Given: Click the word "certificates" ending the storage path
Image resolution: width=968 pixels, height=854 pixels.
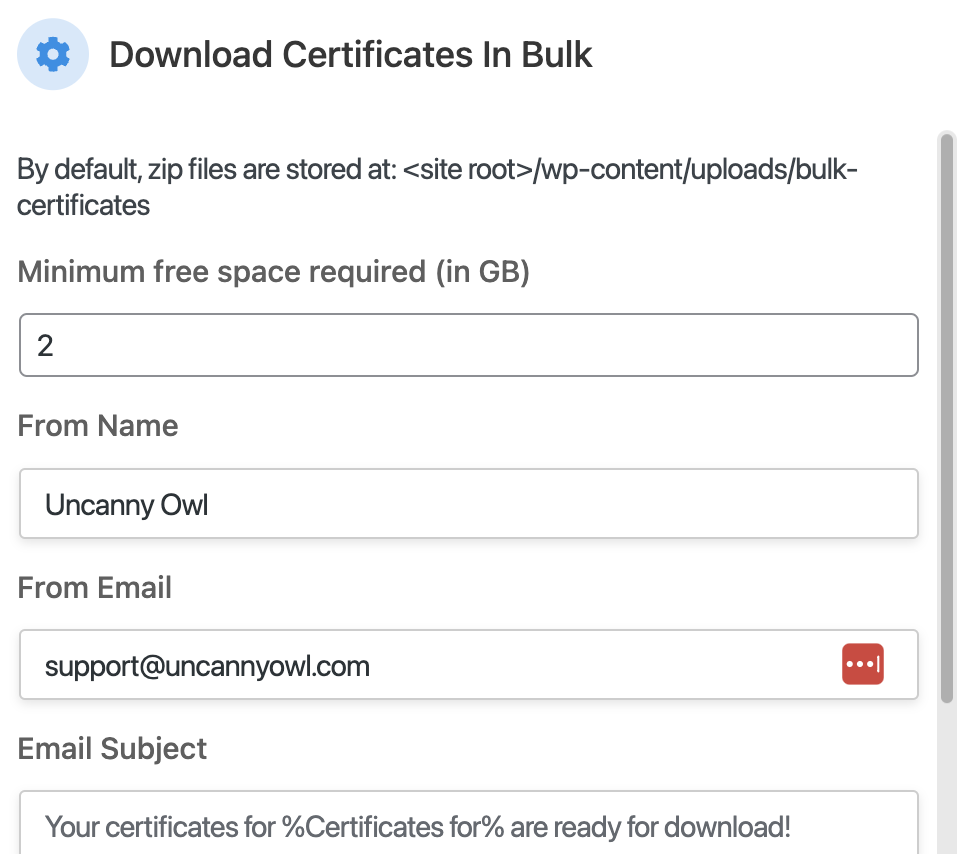Looking at the screenshot, I should pos(84,206).
